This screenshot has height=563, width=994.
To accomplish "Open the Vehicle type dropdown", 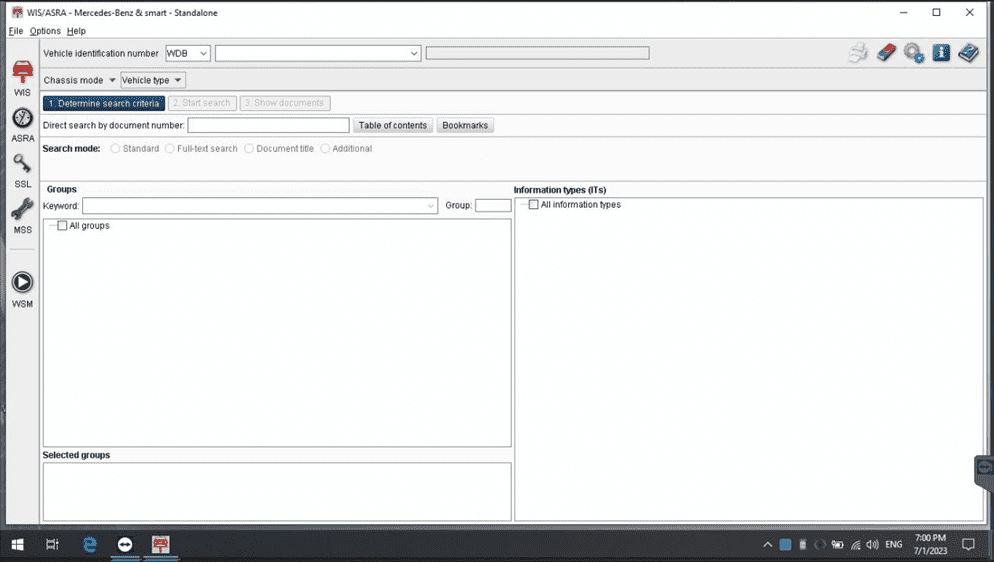I will click(152, 81).
